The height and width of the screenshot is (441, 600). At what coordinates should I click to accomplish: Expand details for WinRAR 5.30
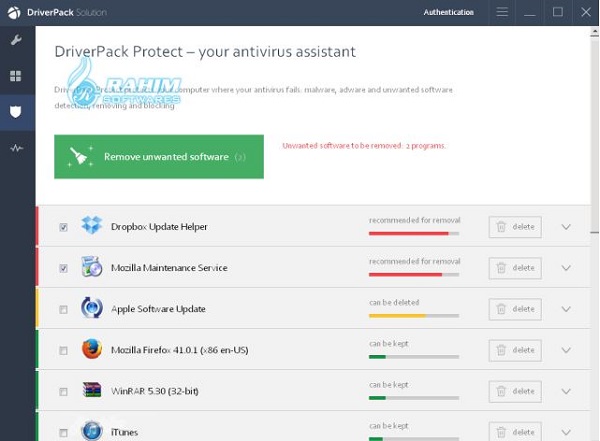566,391
